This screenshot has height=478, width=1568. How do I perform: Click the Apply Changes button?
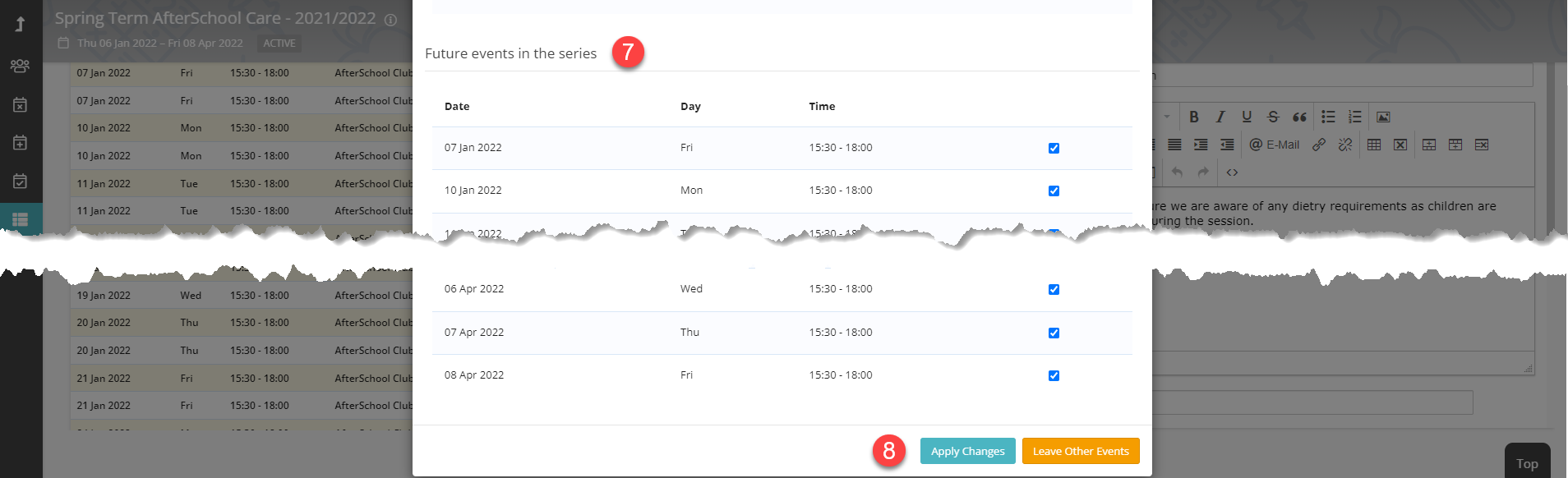click(x=967, y=451)
